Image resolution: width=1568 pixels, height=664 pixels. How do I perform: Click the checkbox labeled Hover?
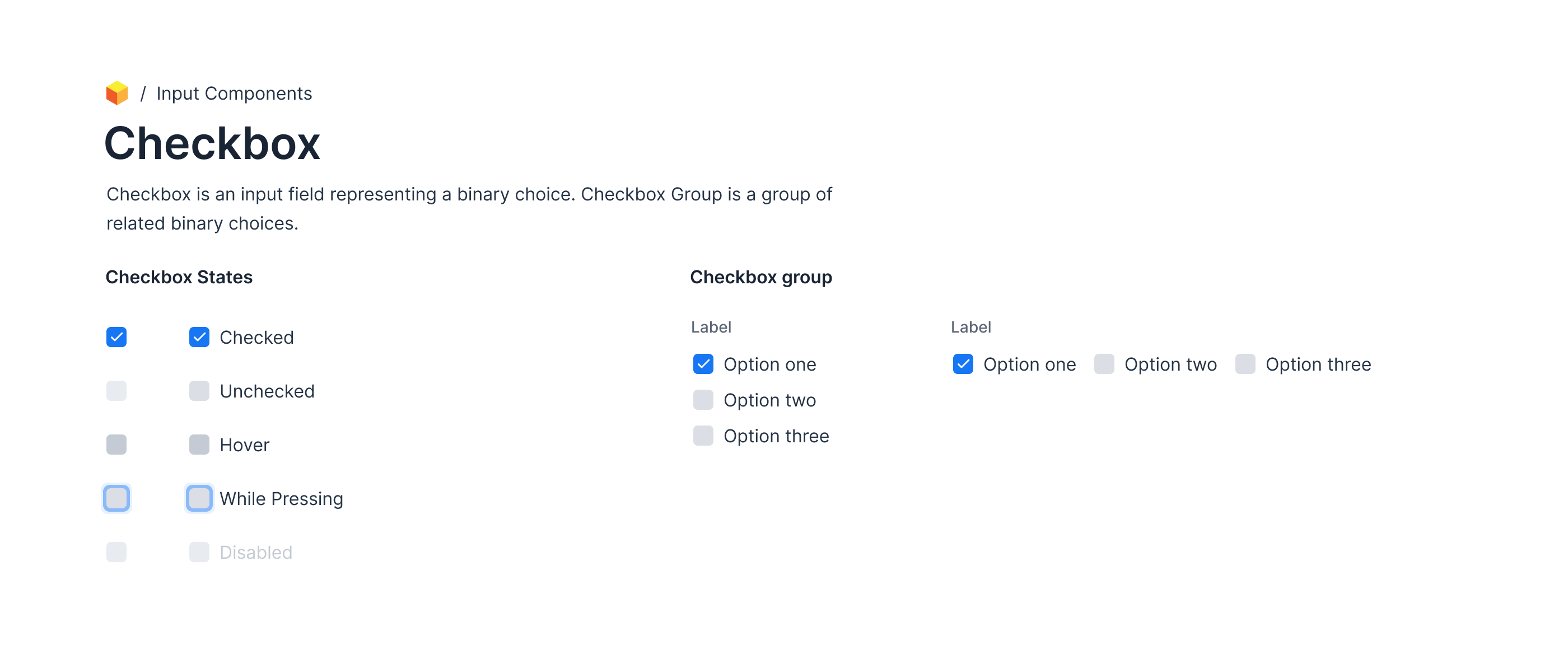199,445
